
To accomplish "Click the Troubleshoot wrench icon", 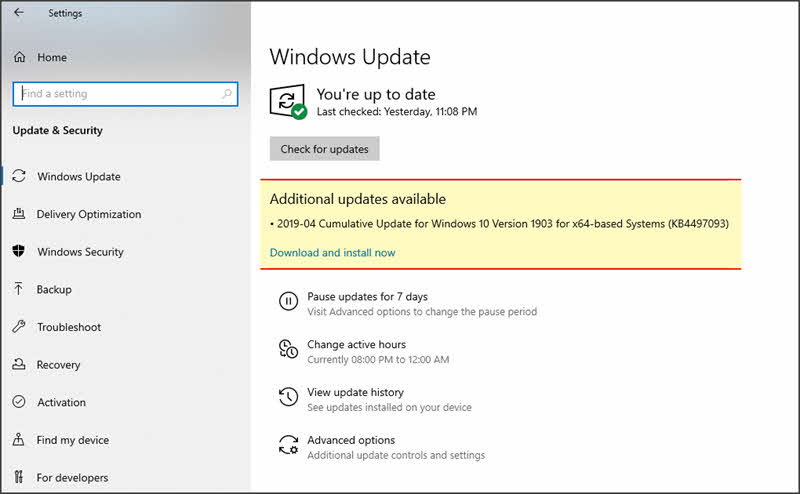I will pyautogui.click(x=19, y=327).
